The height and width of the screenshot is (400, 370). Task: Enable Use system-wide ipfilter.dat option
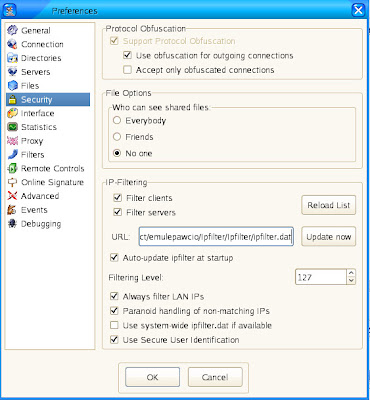click(114, 325)
